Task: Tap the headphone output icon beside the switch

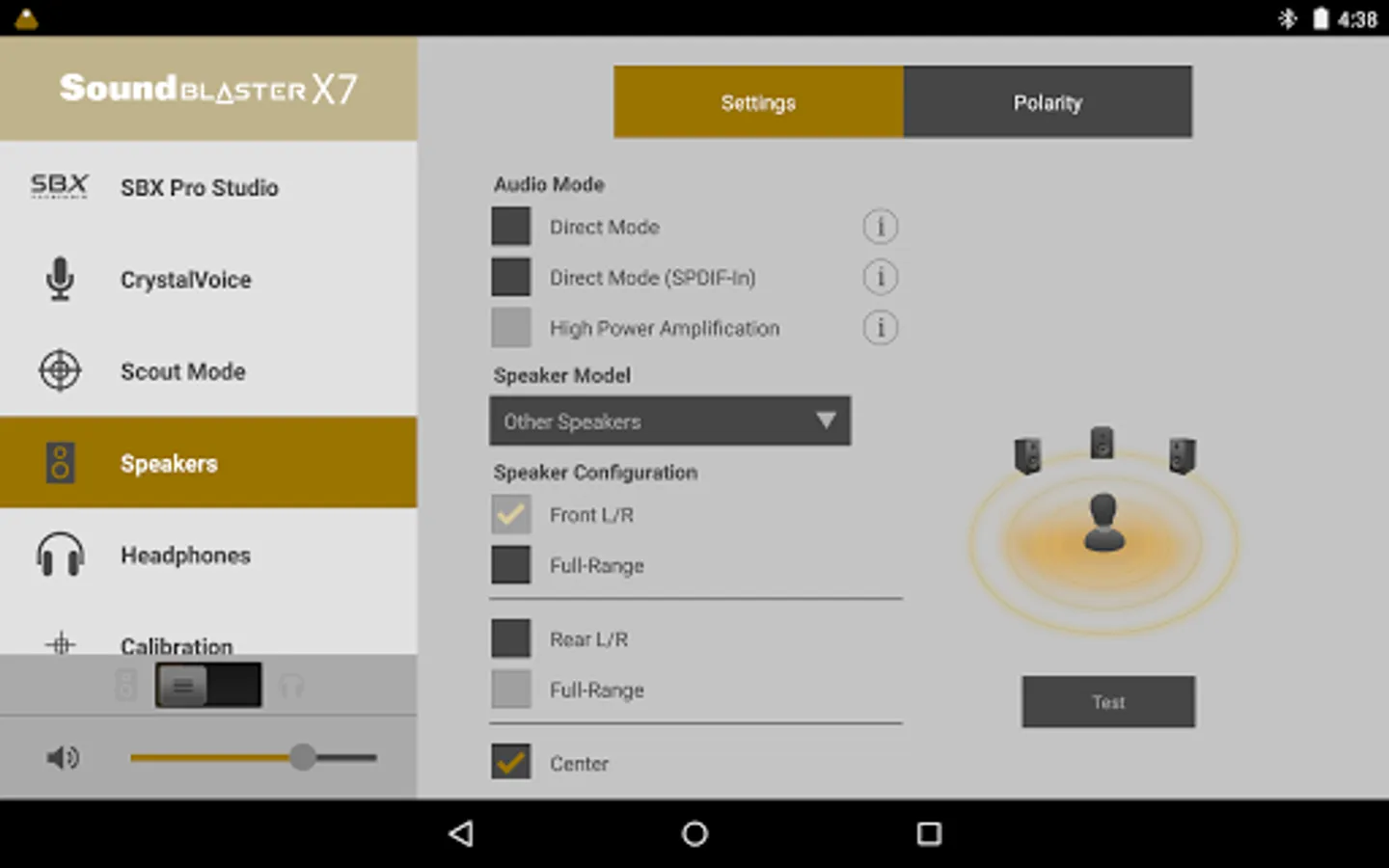Action: 292,686
